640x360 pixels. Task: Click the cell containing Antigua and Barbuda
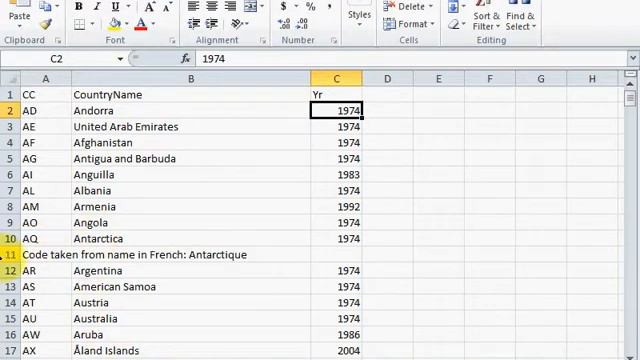click(191, 159)
